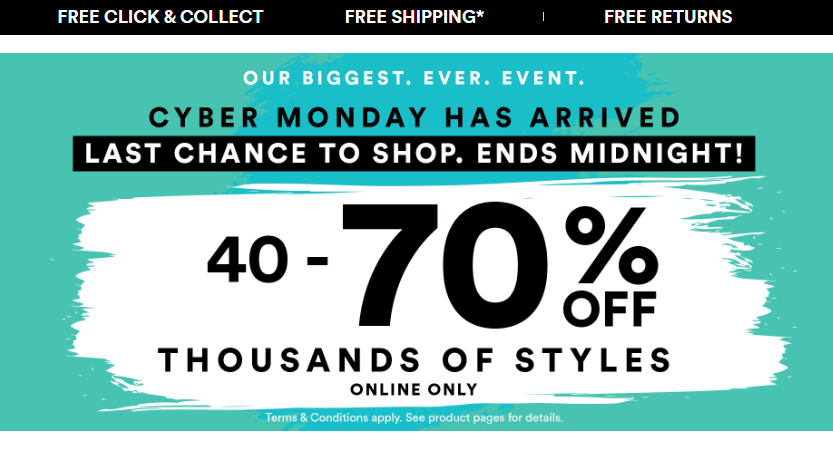
Task: Click the big percent symbol
Action: click(x=612, y=246)
